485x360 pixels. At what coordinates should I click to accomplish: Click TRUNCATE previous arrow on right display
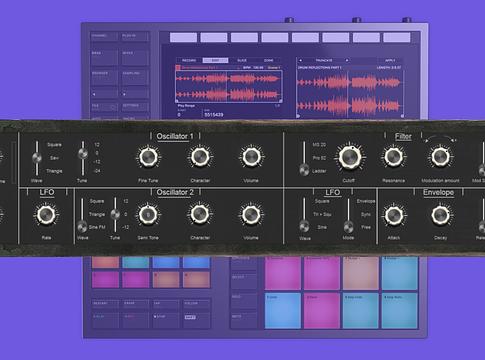300,60
